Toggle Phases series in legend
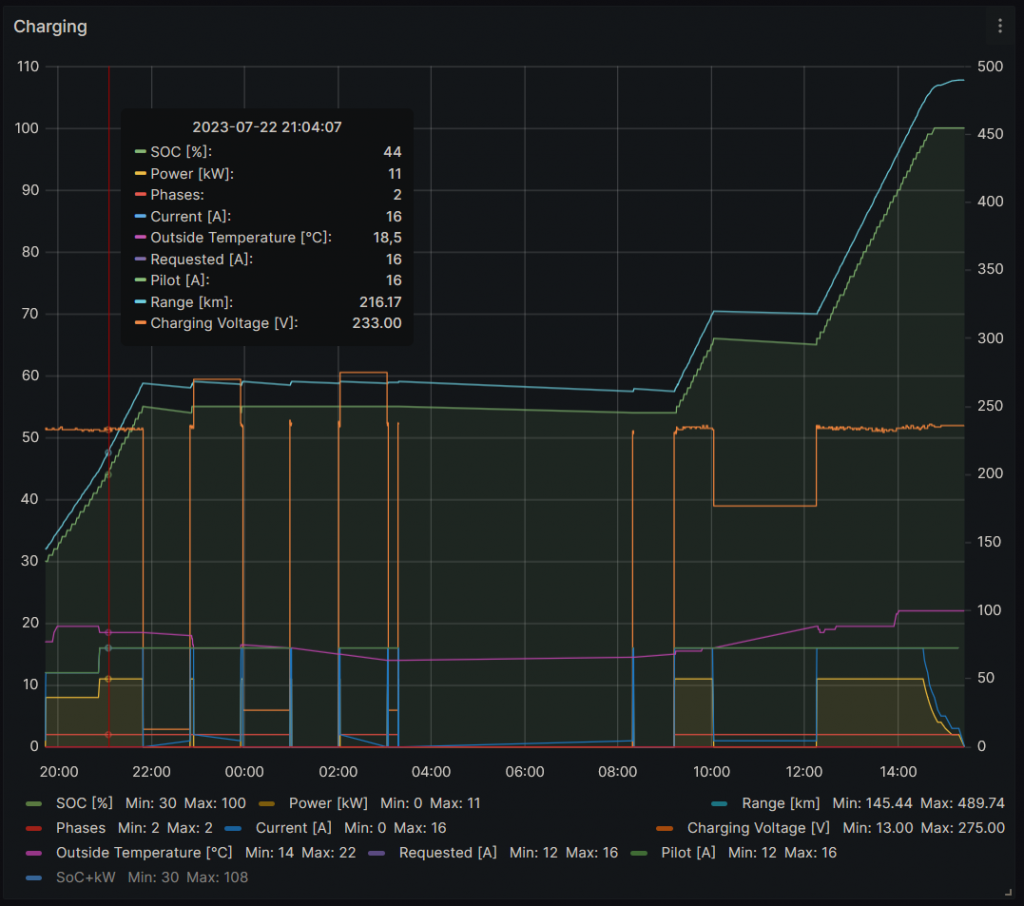1024x906 pixels. [81, 828]
